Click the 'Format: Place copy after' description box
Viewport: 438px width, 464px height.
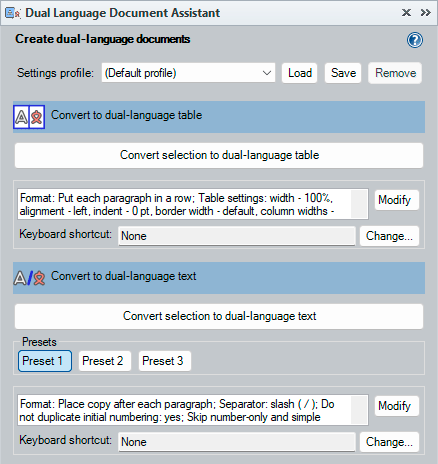coord(193,410)
